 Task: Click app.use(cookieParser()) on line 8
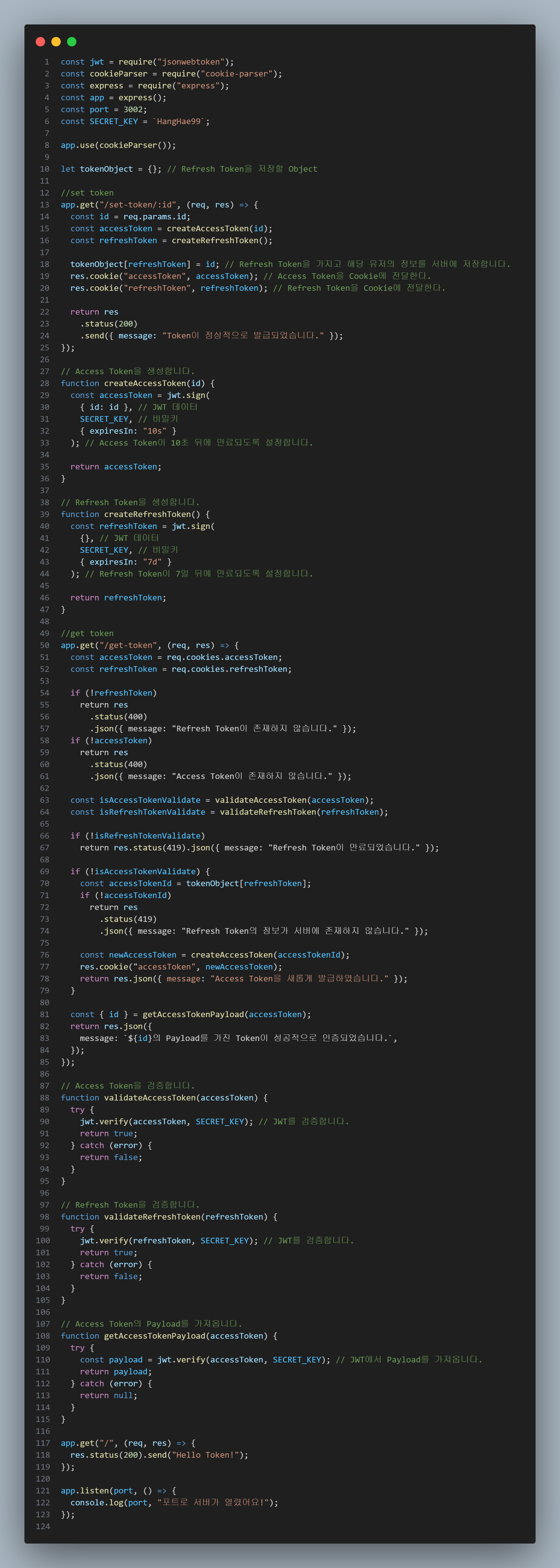pyautogui.click(x=118, y=145)
